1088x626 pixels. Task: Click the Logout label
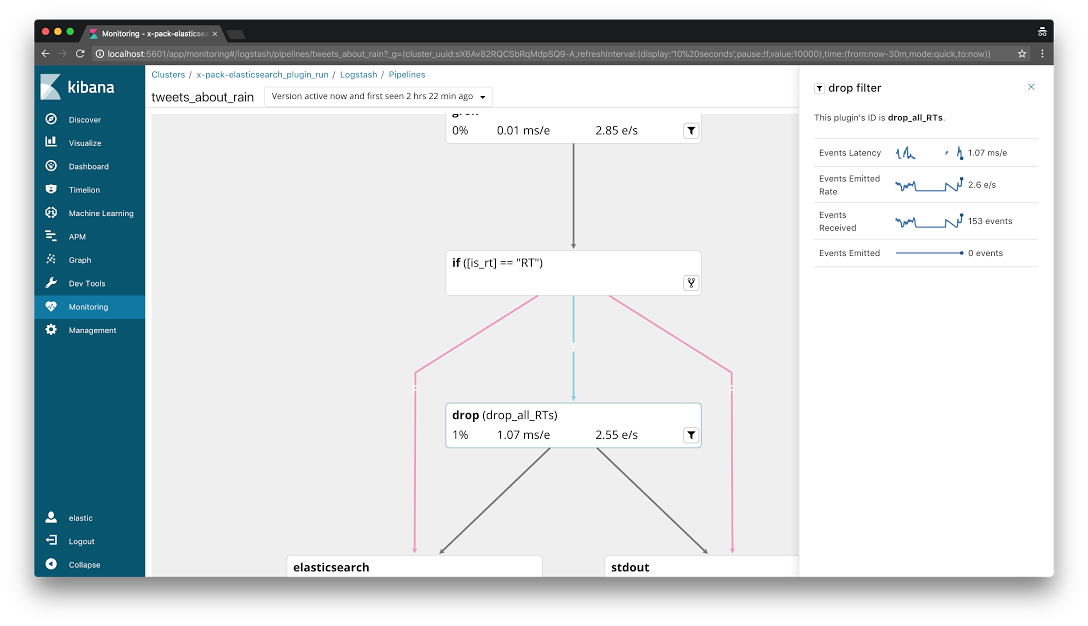click(x=81, y=541)
